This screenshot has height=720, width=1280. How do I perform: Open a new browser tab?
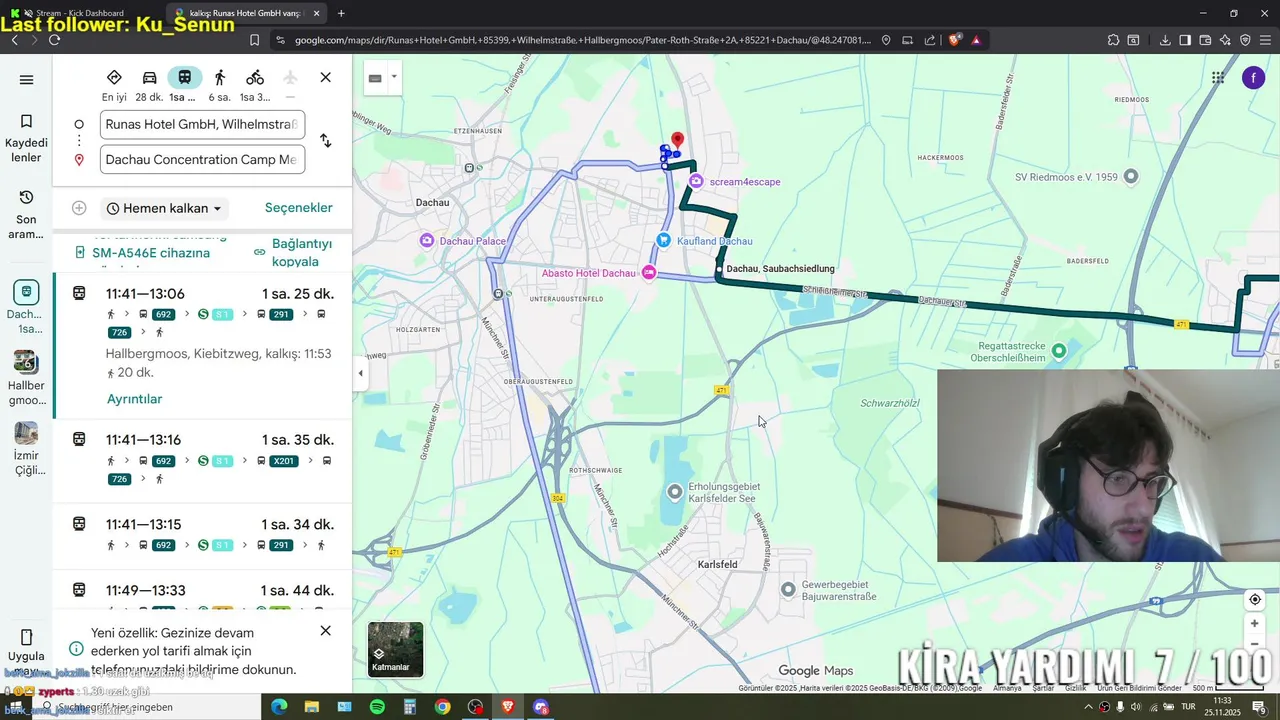pyautogui.click(x=341, y=13)
